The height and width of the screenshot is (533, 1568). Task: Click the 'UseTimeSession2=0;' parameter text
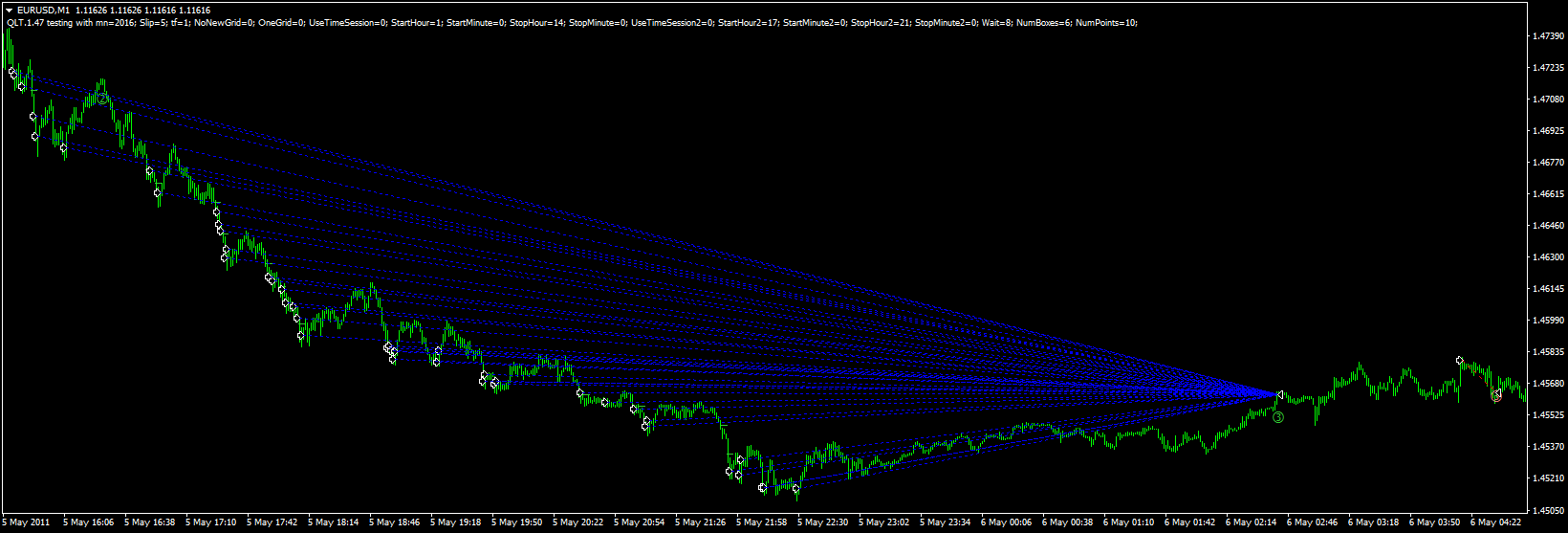[x=672, y=23]
